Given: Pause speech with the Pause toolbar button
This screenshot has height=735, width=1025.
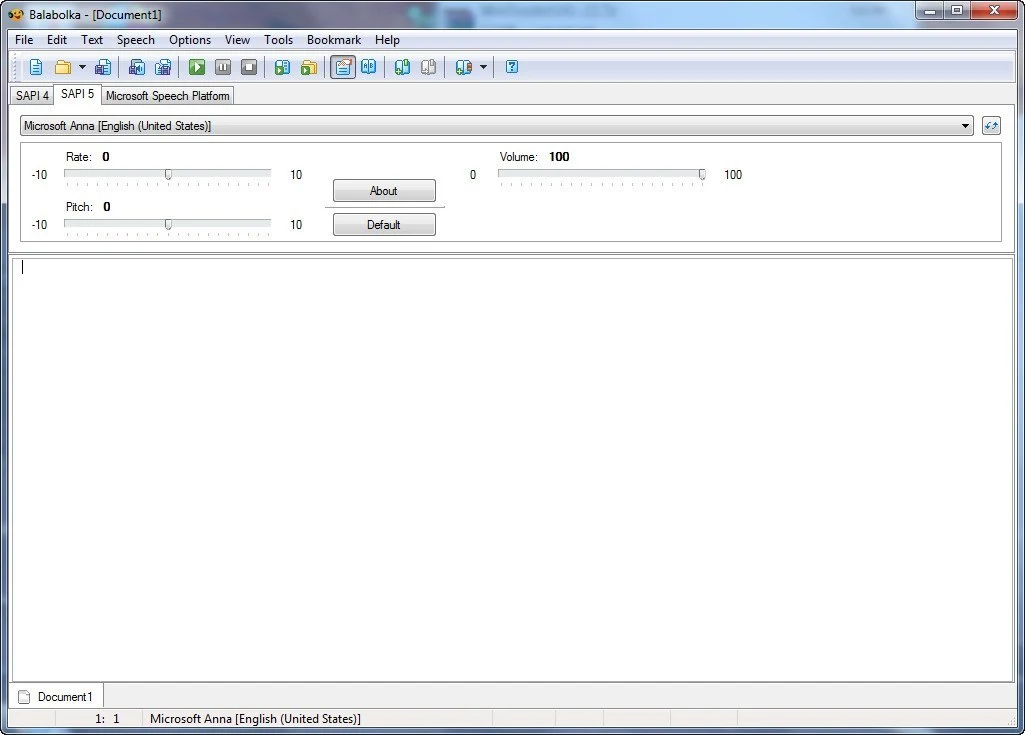Looking at the screenshot, I should click(x=223, y=67).
